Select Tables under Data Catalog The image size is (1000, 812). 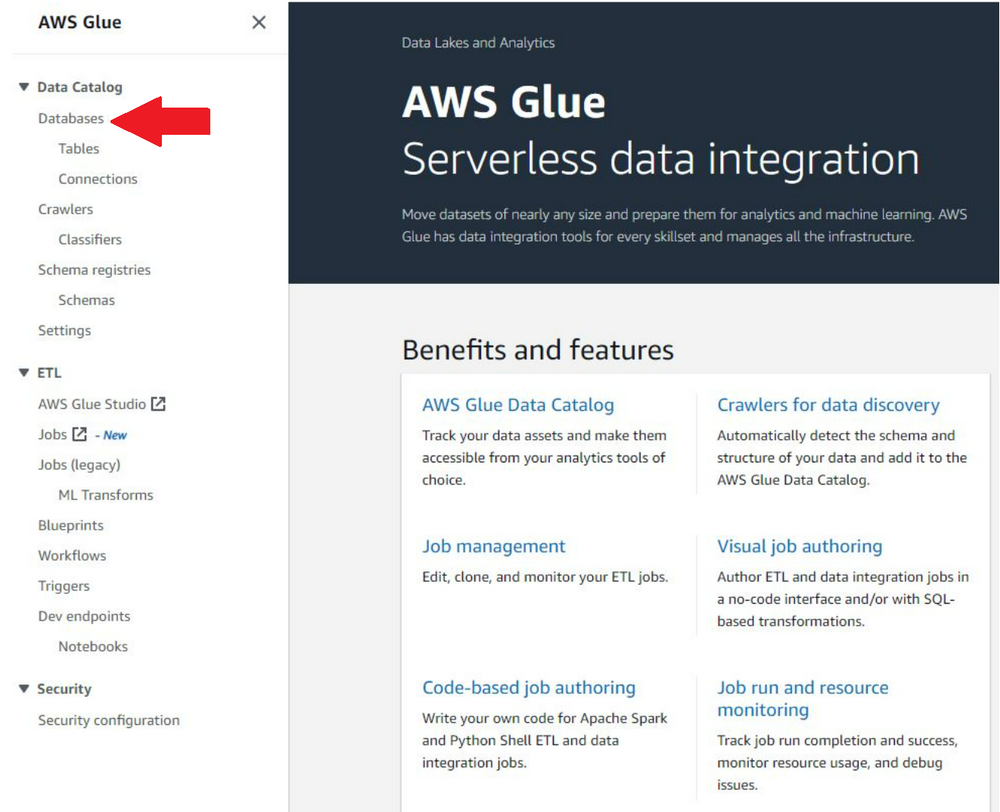(x=78, y=148)
